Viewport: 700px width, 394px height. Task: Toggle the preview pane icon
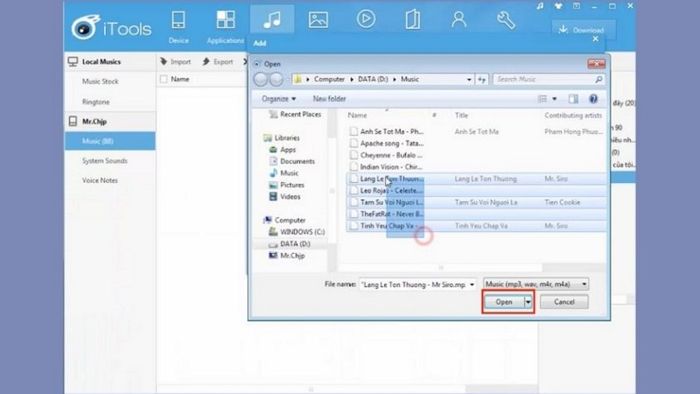coord(573,99)
